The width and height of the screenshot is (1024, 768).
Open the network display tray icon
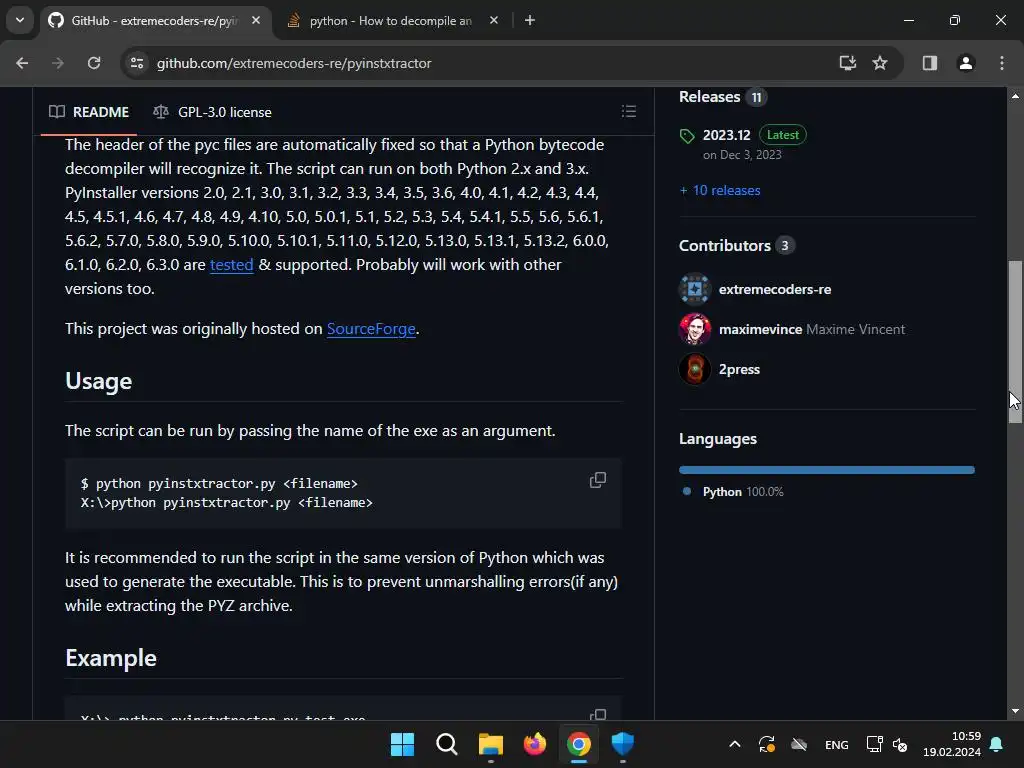(874, 744)
